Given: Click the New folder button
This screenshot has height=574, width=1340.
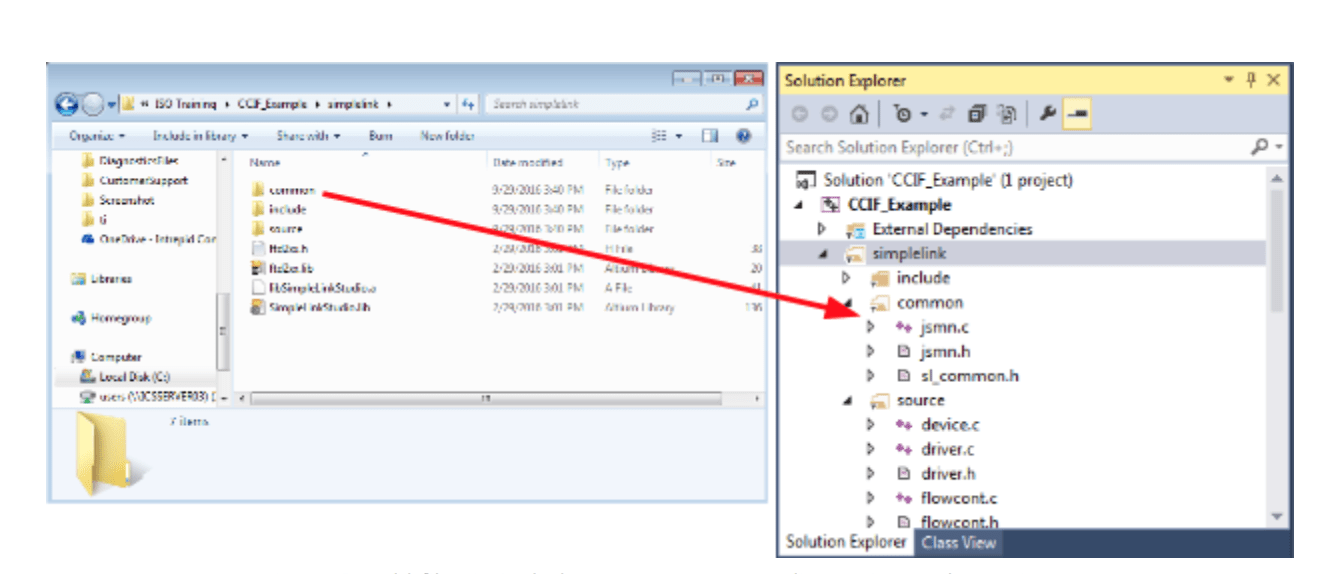Looking at the screenshot, I should point(447,136).
